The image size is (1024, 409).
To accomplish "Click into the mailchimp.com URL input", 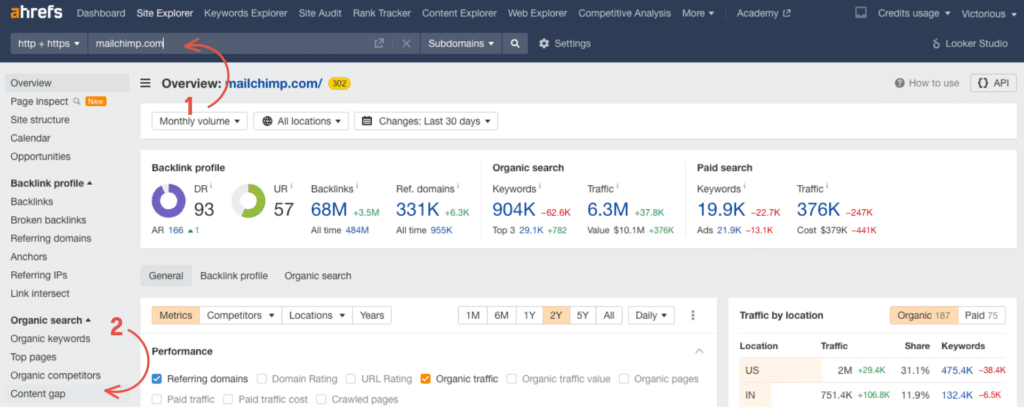I will pyautogui.click(x=229, y=43).
